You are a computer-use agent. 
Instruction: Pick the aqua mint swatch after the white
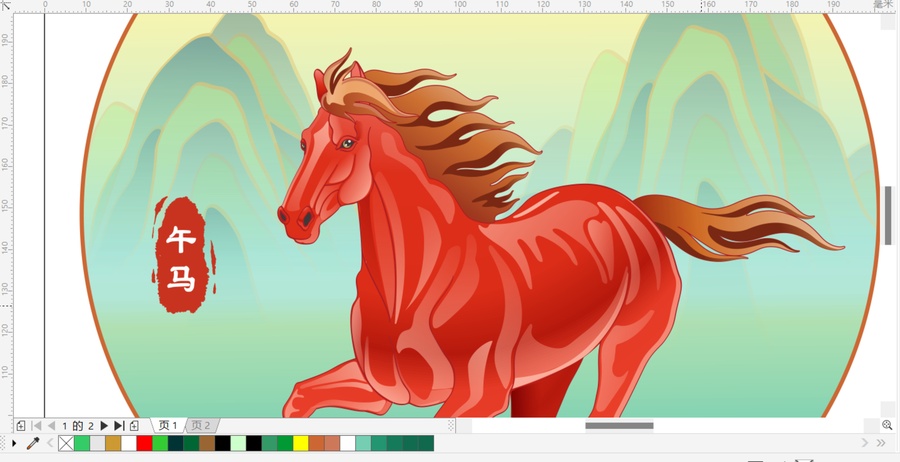pos(363,443)
